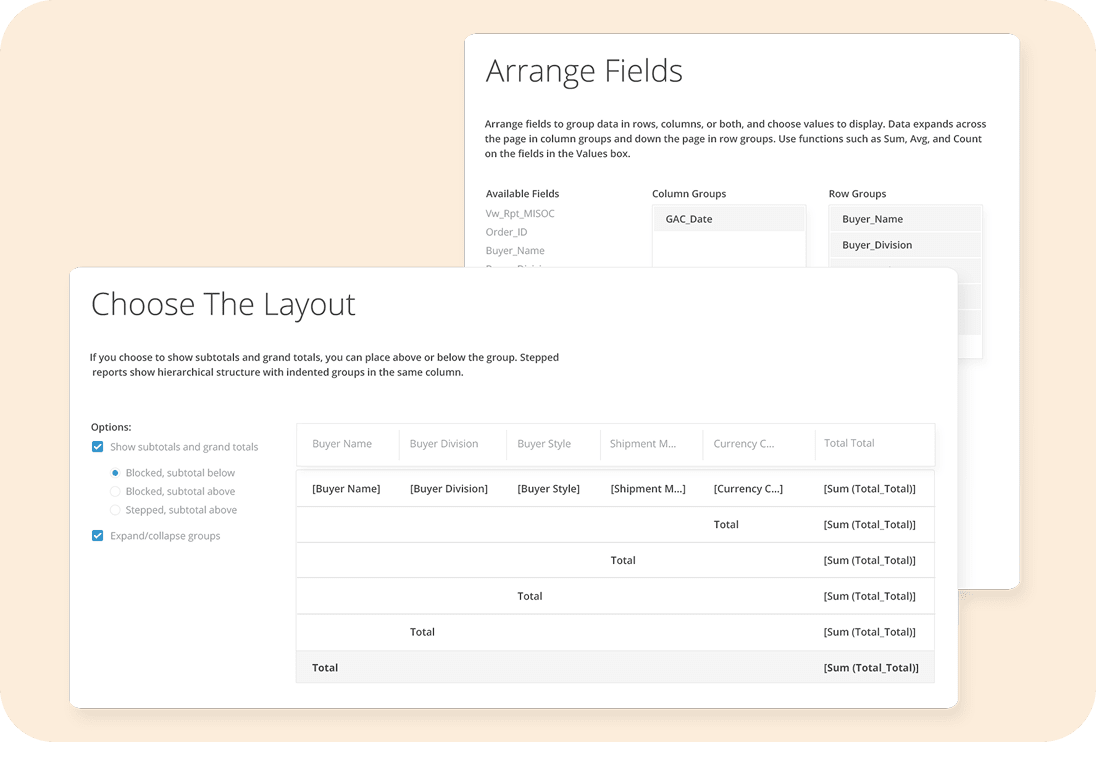
Task: Toggle Expand/collapse groups checkbox
Action: click(98, 536)
